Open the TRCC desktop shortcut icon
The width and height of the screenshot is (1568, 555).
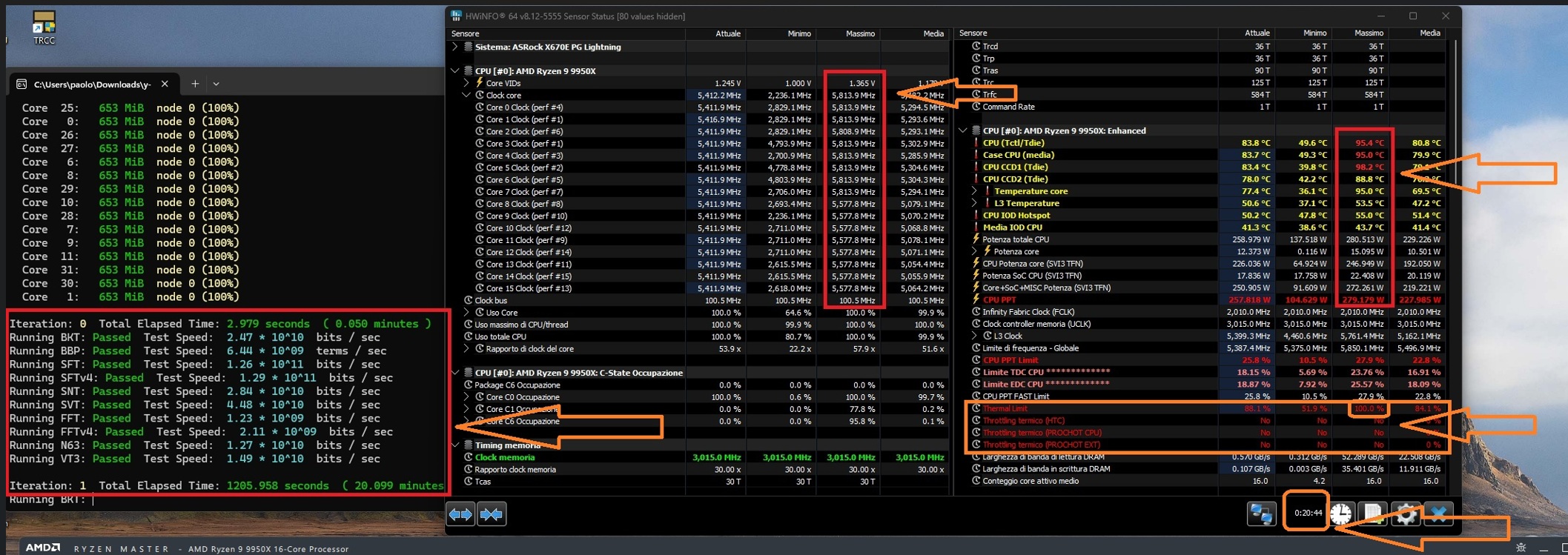pos(44,27)
